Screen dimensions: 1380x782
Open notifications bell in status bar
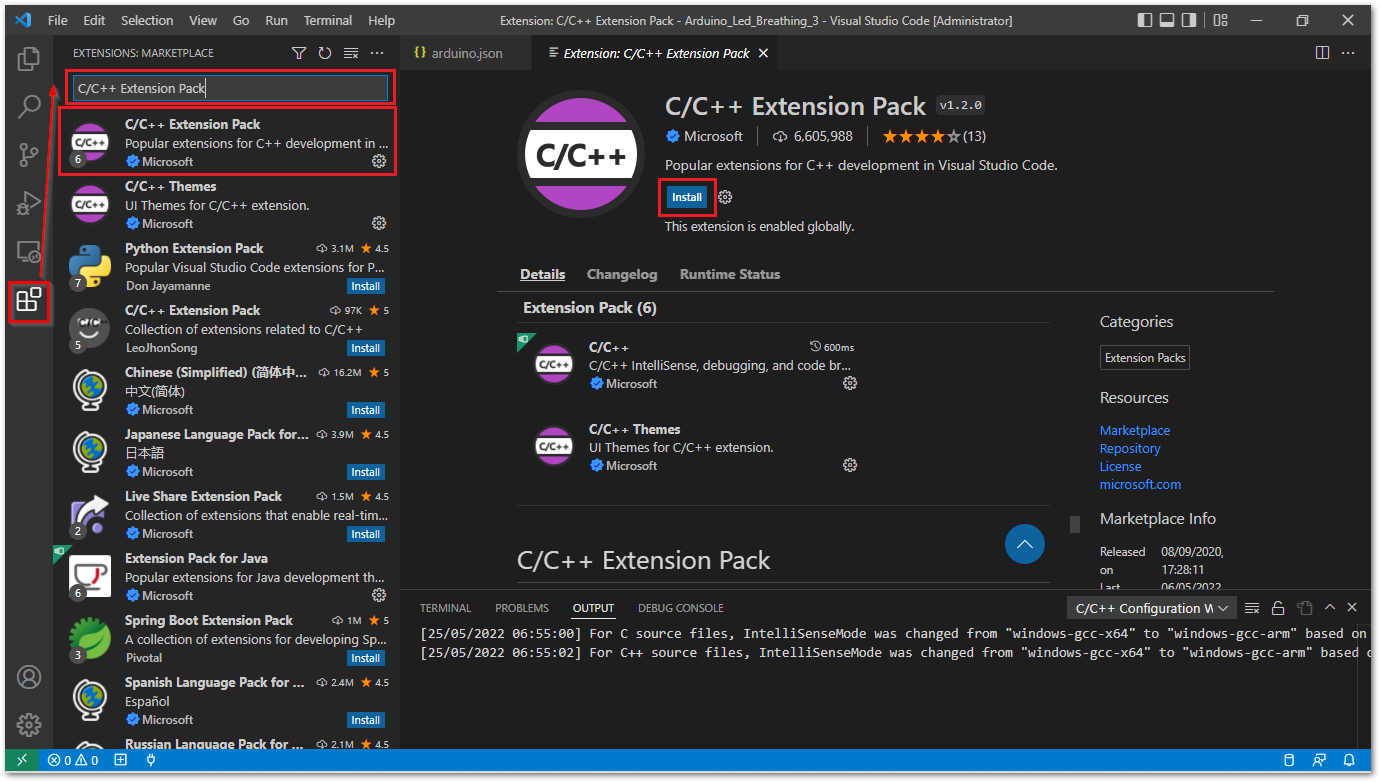pos(1349,760)
